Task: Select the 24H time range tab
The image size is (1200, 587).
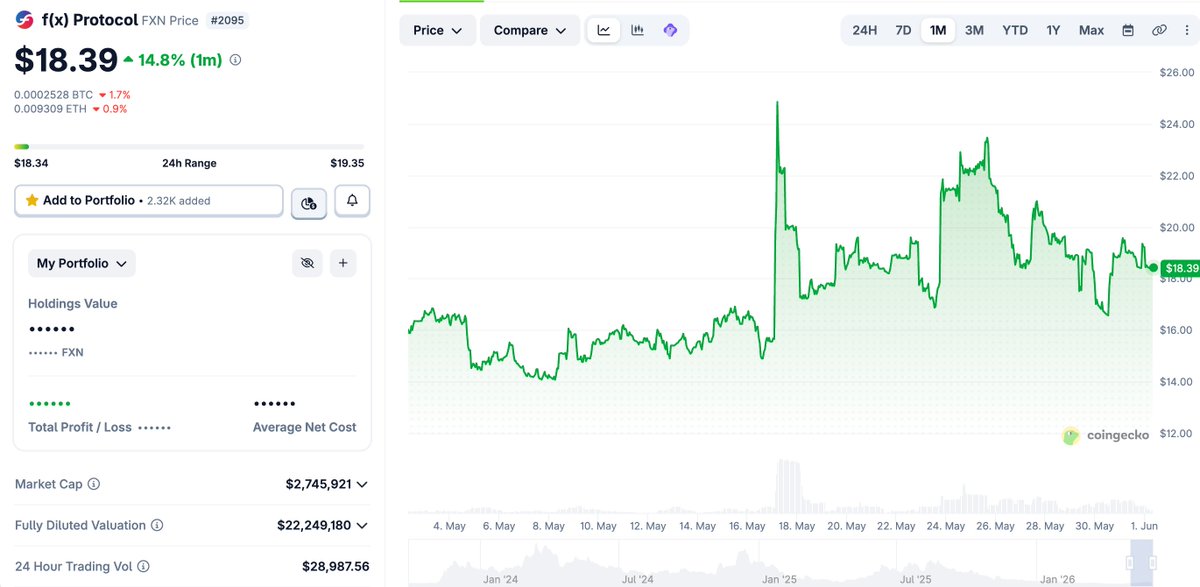Action: pos(865,30)
